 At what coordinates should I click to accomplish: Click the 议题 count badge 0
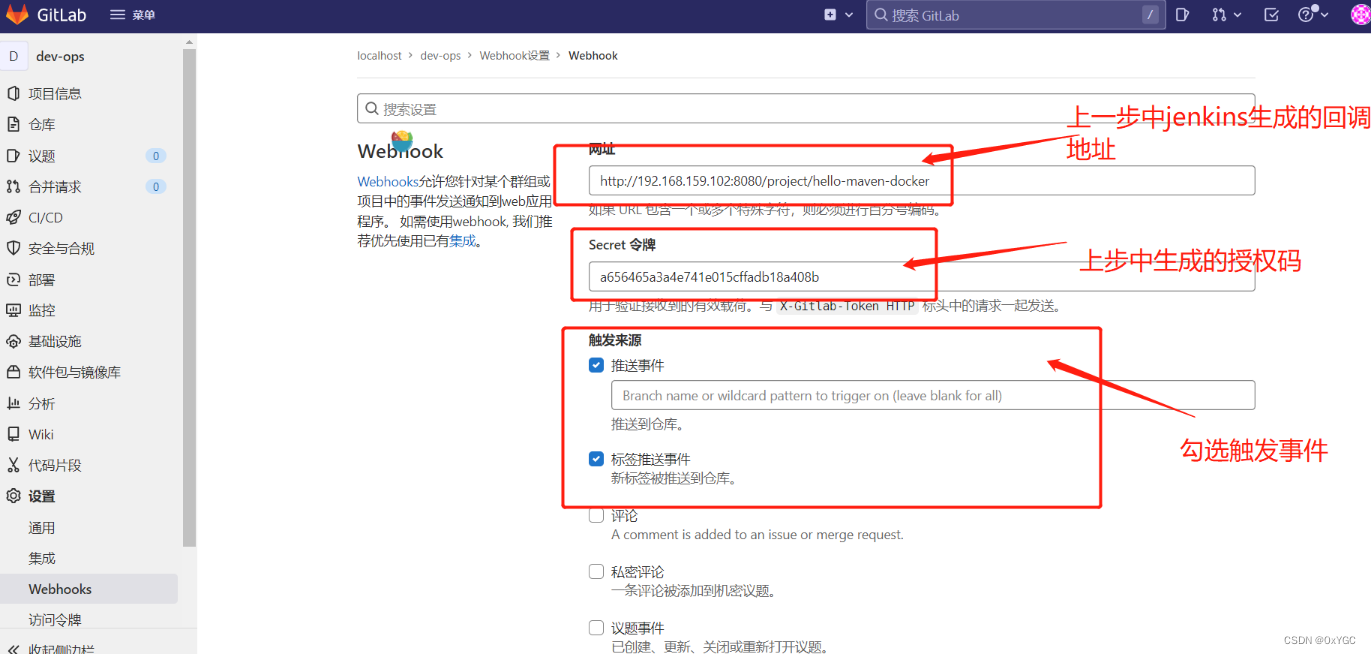[155, 156]
